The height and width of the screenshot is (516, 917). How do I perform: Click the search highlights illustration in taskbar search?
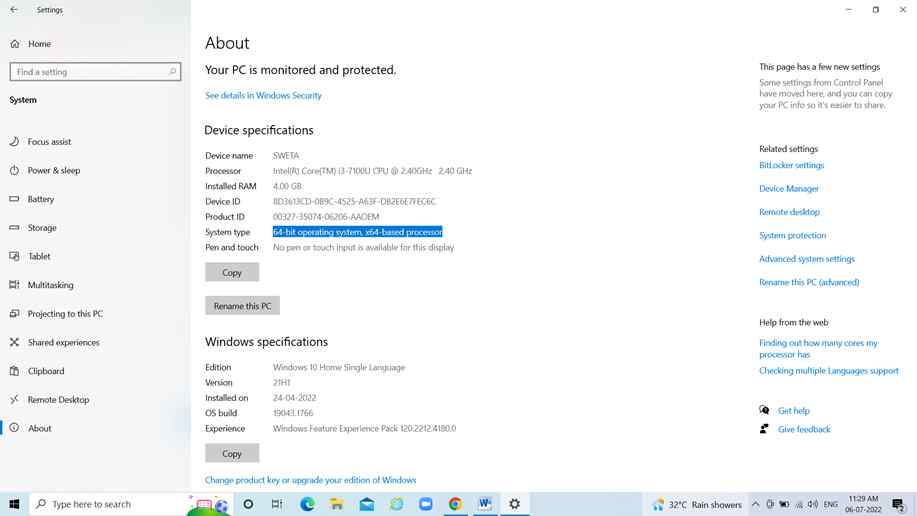coord(209,504)
